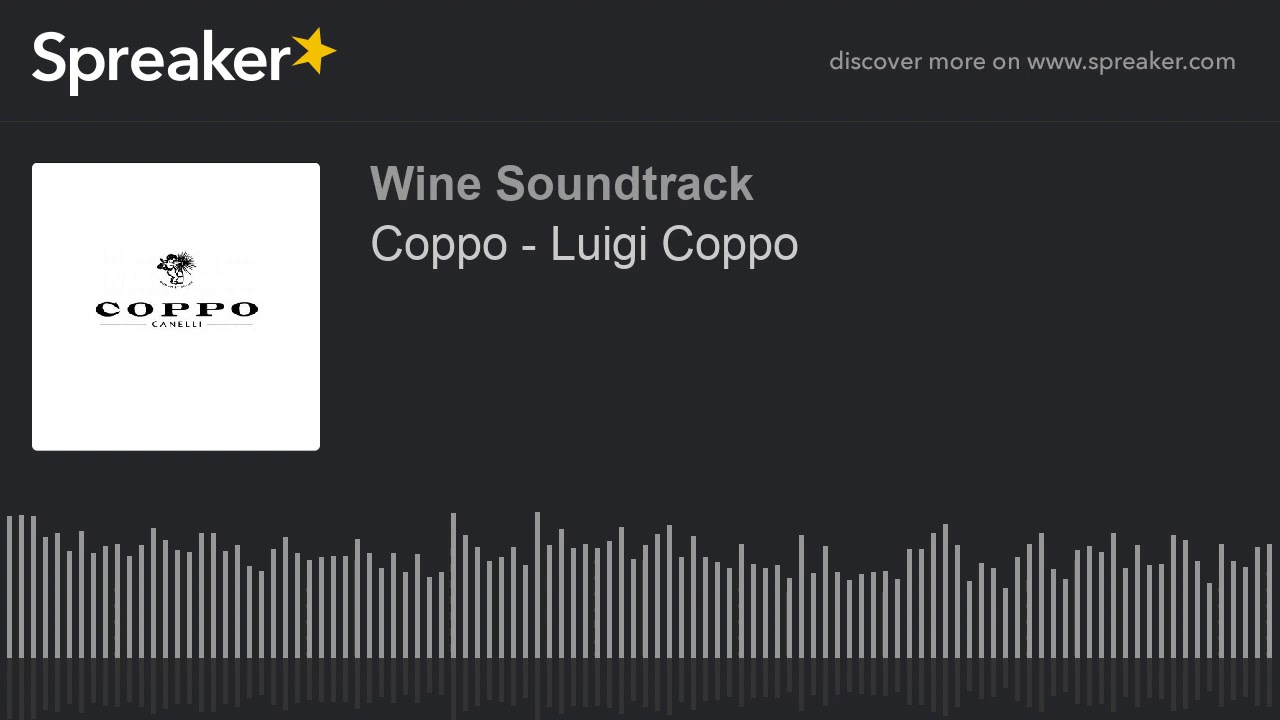Image resolution: width=1280 pixels, height=720 pixels.
Task: Click the divider line beneath the header
Action: (640, 122)
